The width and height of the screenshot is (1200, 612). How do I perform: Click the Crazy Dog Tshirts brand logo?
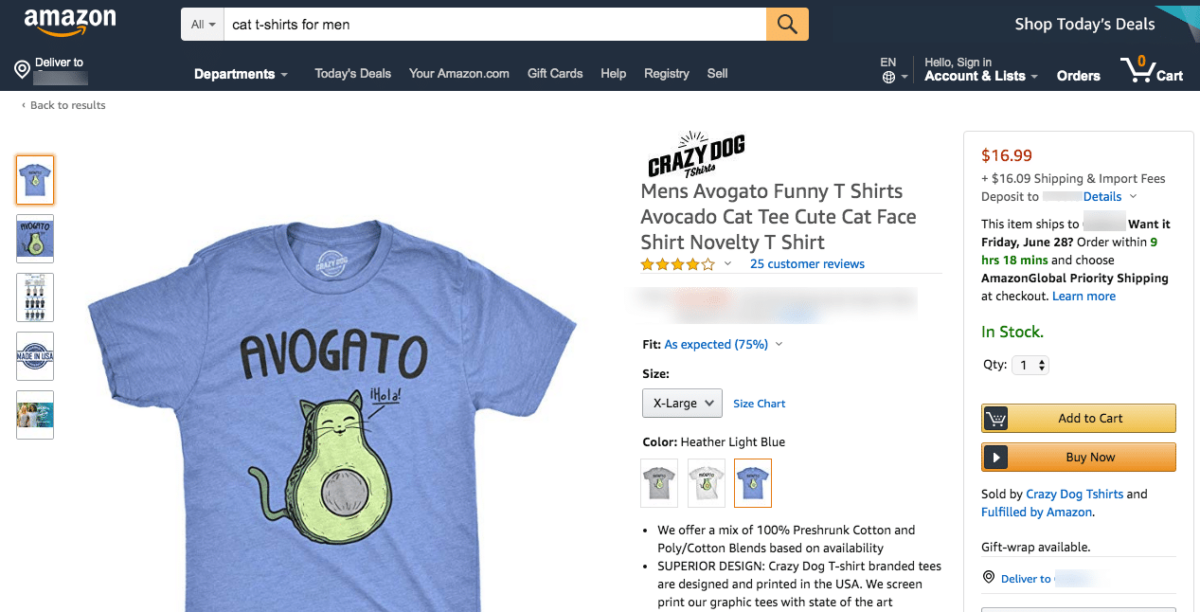click(x=696, y=156)
